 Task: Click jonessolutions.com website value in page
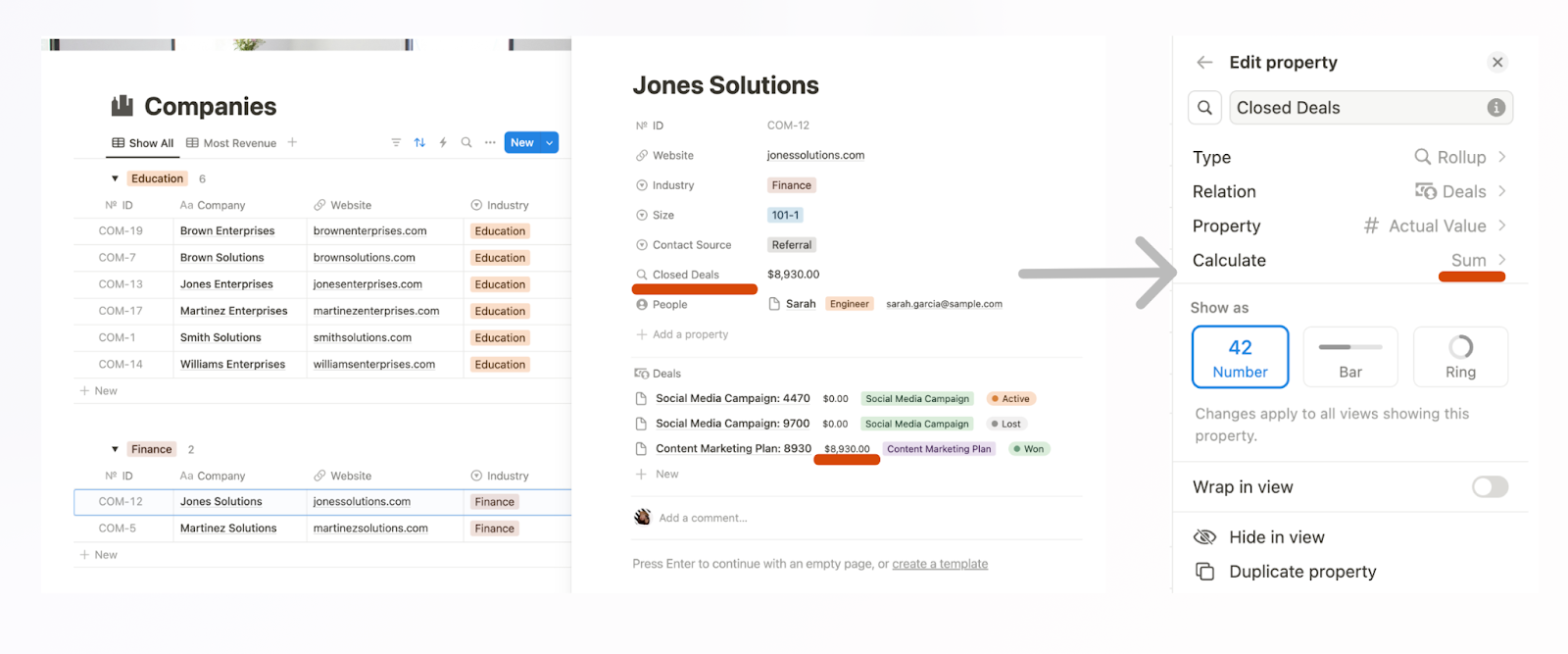815,155
